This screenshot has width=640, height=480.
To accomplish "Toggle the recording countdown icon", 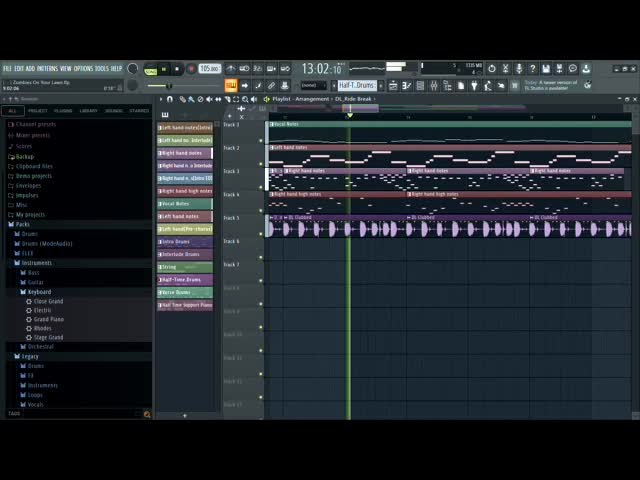I will coord(258,69).
